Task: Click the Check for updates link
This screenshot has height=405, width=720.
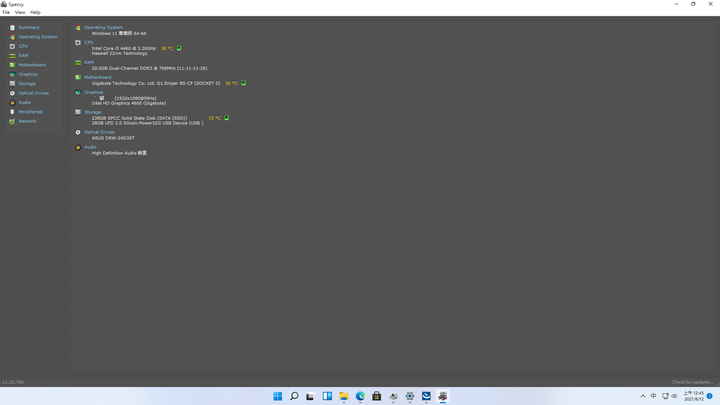Action: coord(692,382)
